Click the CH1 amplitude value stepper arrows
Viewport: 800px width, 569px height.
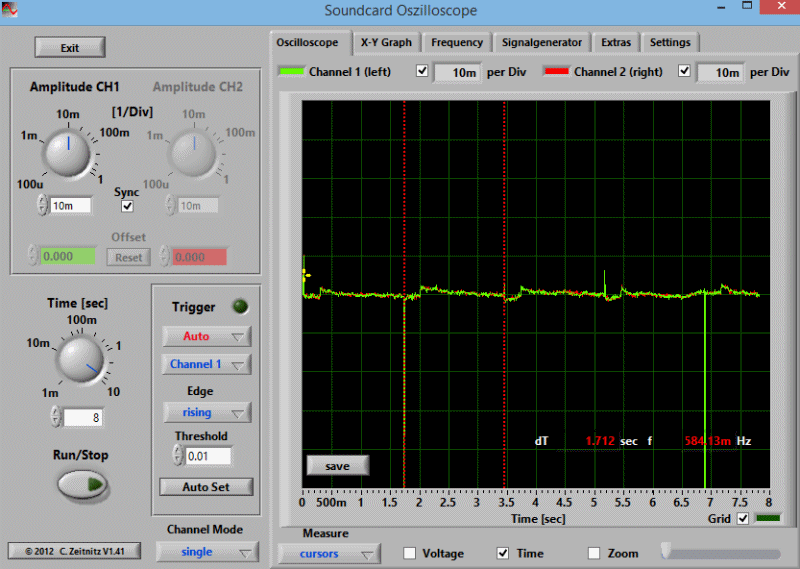42,205
